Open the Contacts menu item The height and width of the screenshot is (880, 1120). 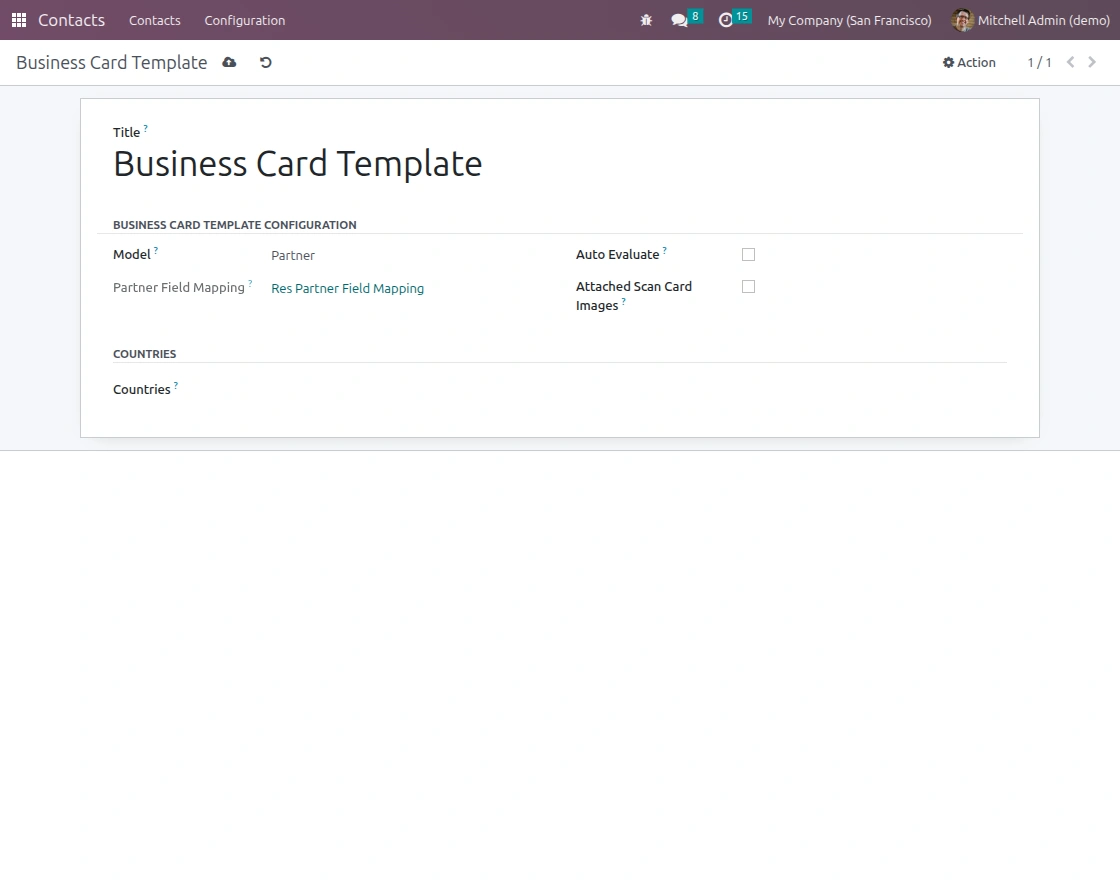(x=154, y=20)
